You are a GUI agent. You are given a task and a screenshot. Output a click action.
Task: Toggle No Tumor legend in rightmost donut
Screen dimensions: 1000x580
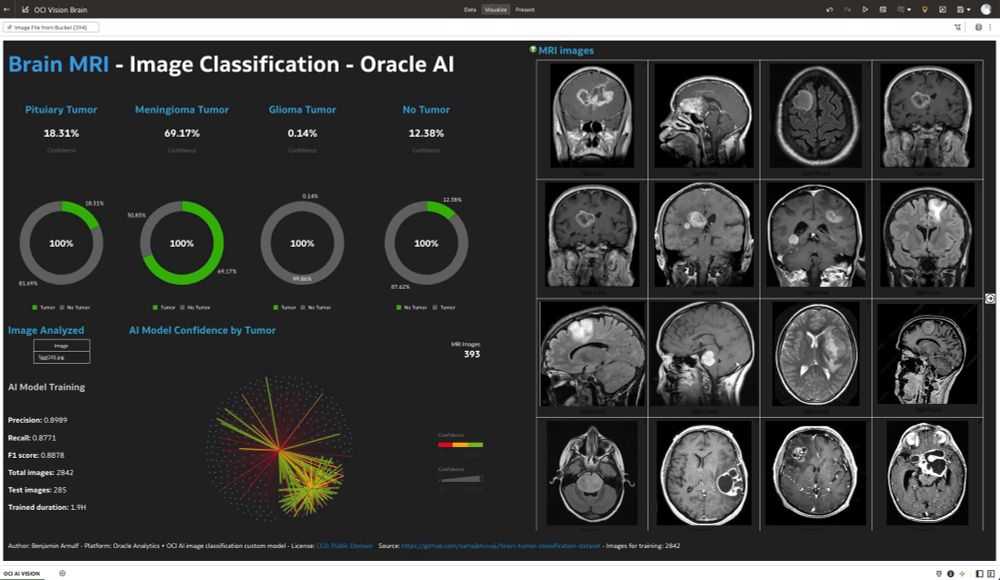click(x=411, y=308)
